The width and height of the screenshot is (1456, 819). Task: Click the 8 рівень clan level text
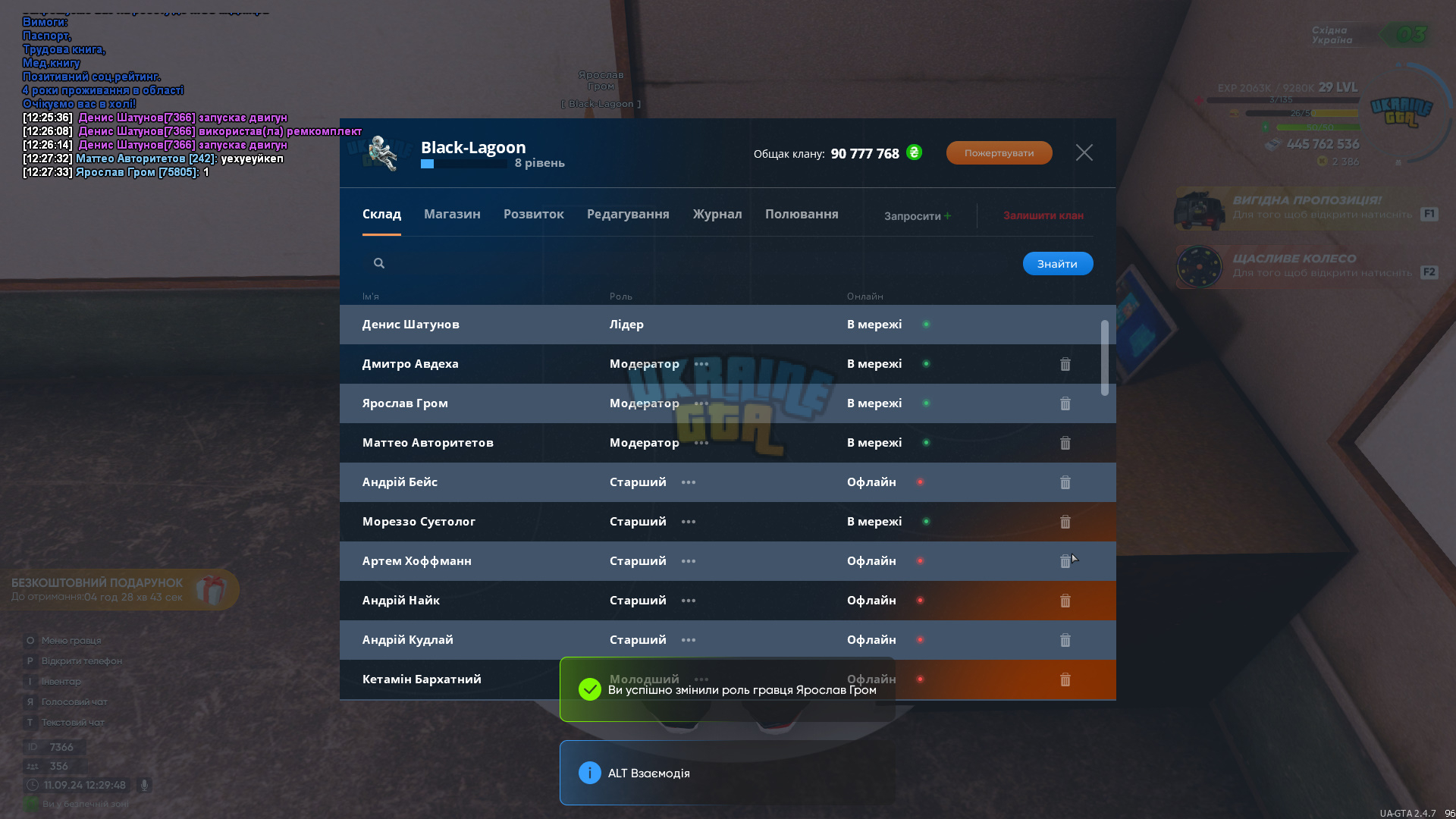point(539,163)
